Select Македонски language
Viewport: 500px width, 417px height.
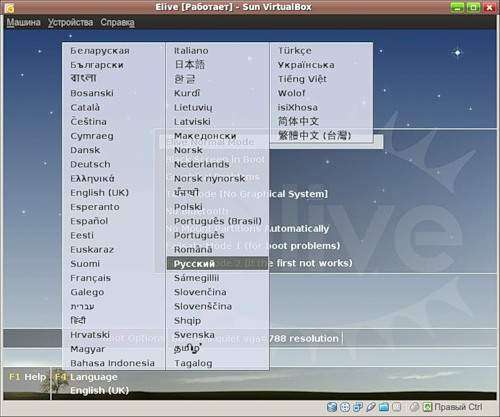click(205, 136)
